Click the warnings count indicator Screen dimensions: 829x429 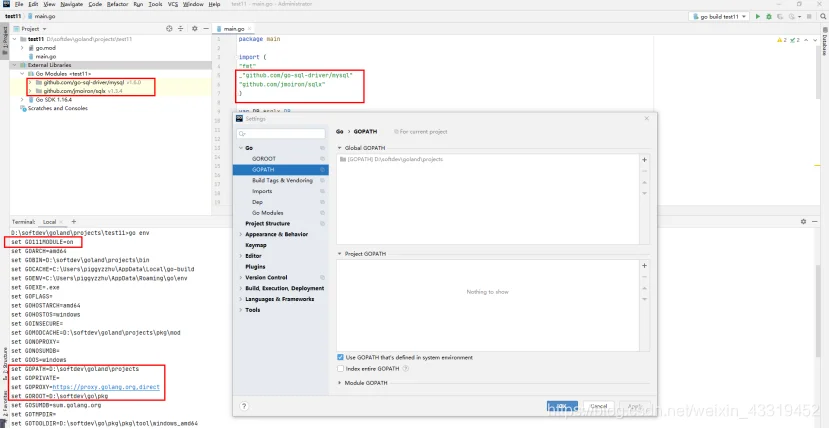[x=781, y=40]
